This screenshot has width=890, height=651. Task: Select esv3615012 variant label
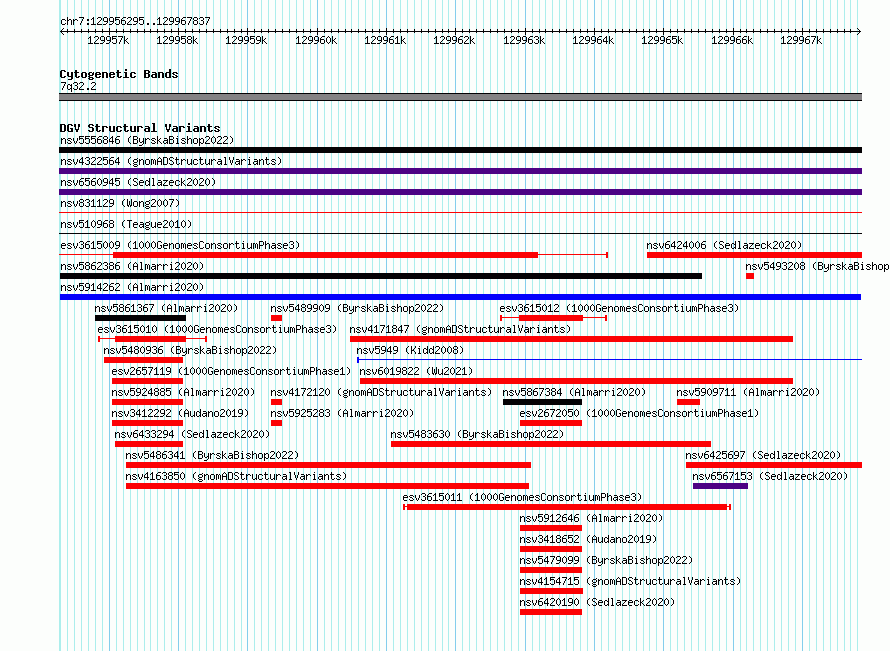(619, 308)
